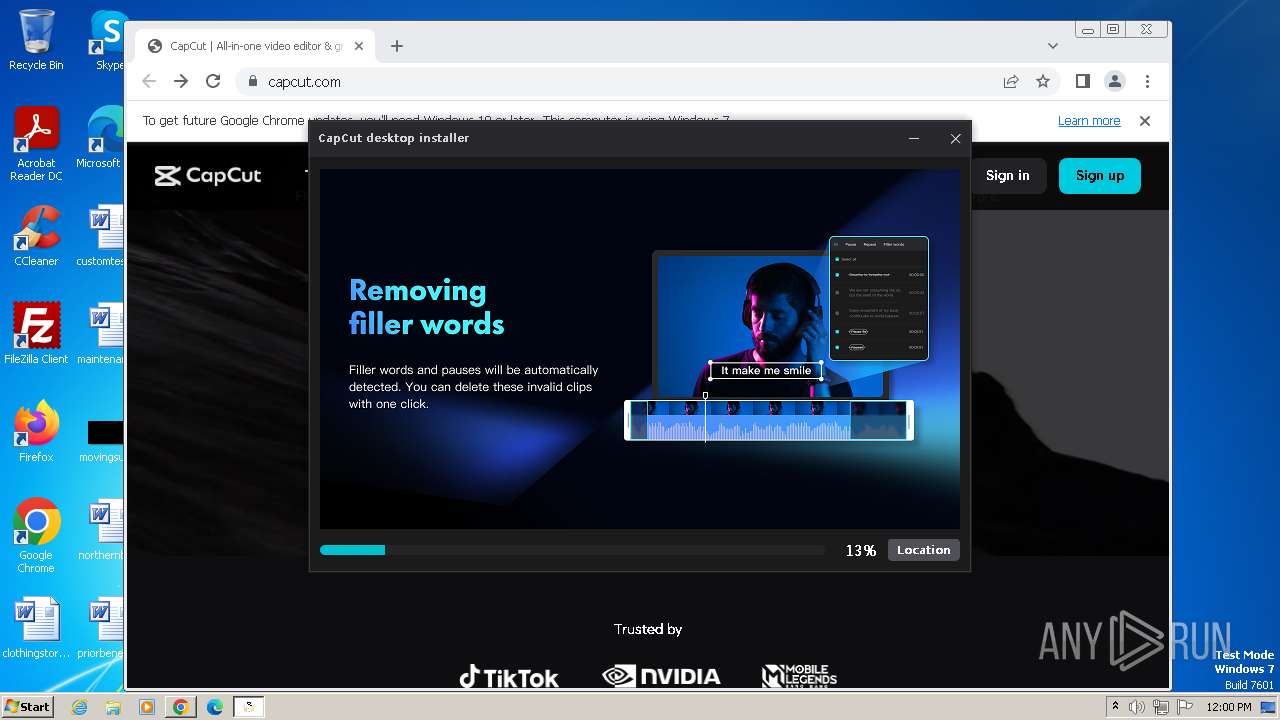The width and height of the screenshot is (1280, 720).
Task: Open the Learn more link in the Chrome notice
Action: 1089,121
